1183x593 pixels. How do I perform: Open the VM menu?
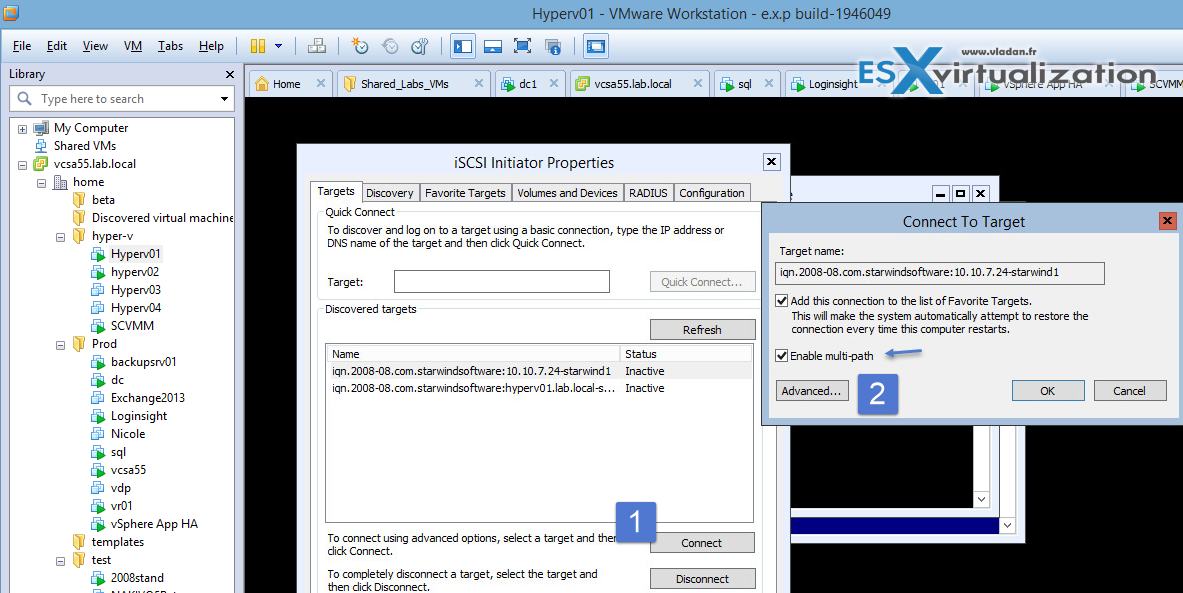tap(133, 46)
